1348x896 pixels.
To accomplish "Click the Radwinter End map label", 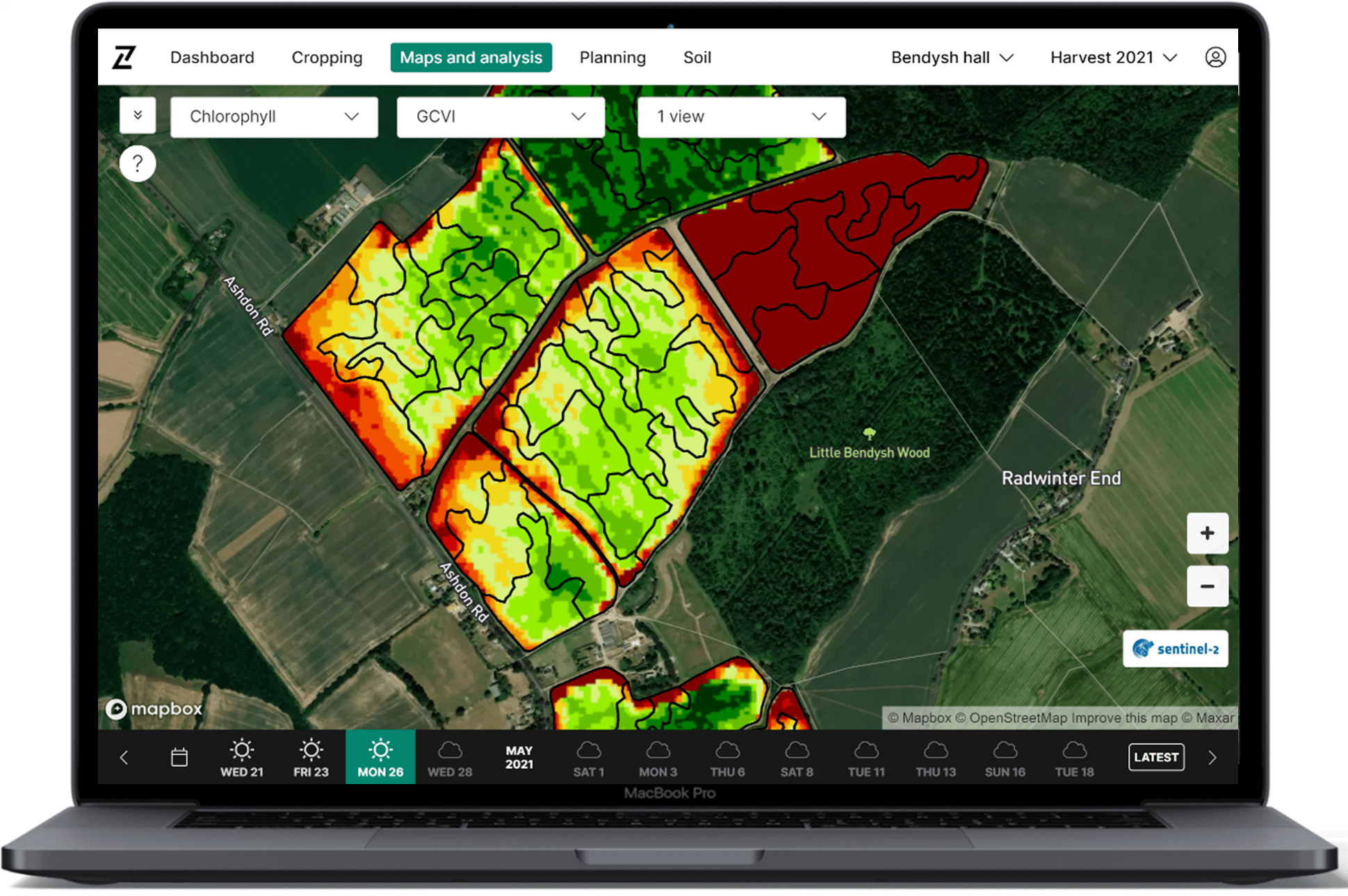I will [x=1061, y=478].
